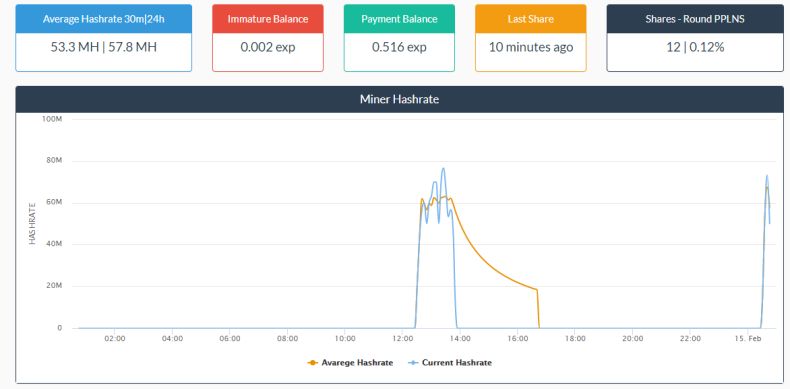Click the Immature Balance card header

pos(268,19)
